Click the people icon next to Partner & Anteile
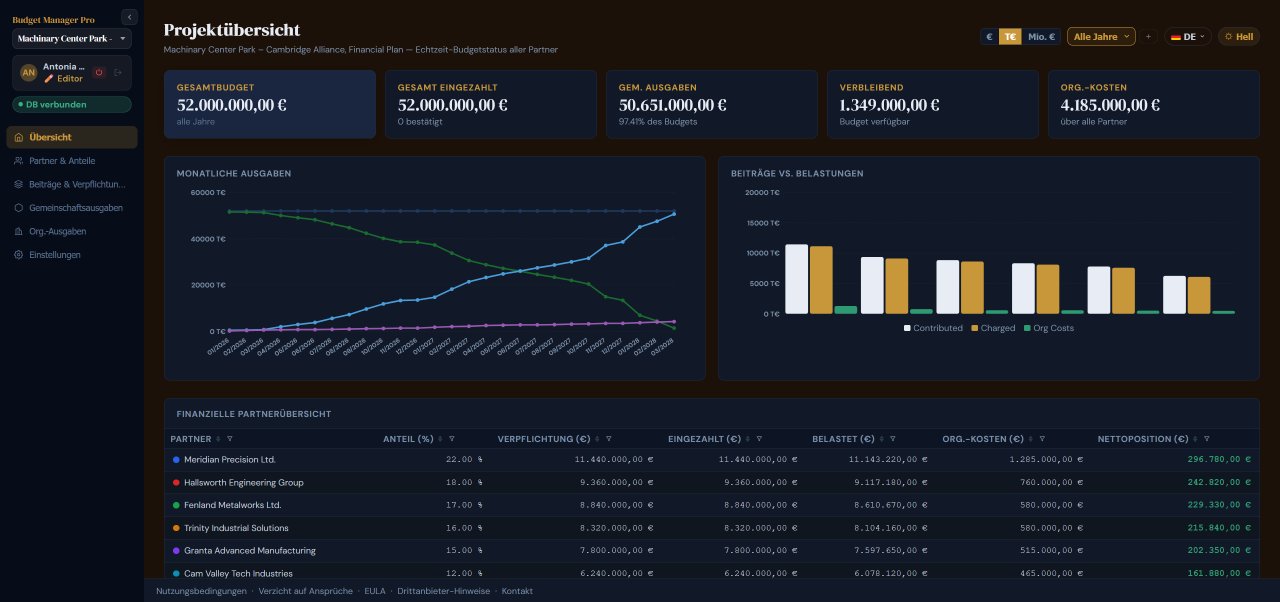 point(19,160)
